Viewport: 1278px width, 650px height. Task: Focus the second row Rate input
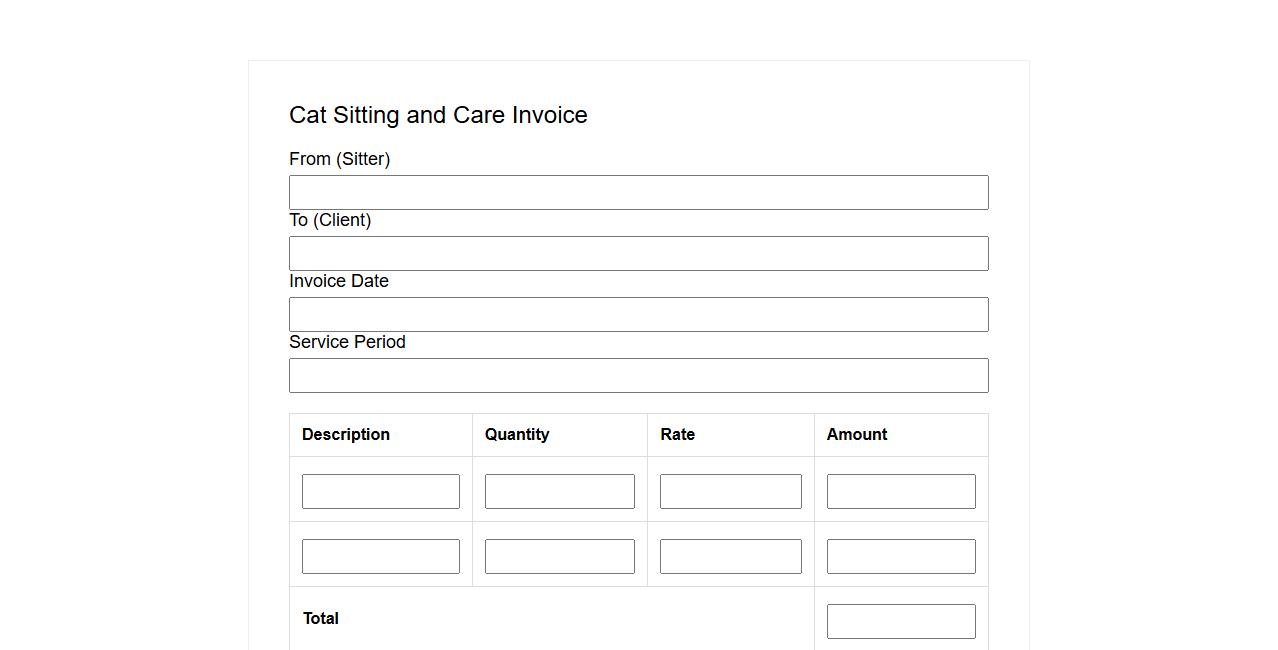pyautogui.click(x=730, y=557)
